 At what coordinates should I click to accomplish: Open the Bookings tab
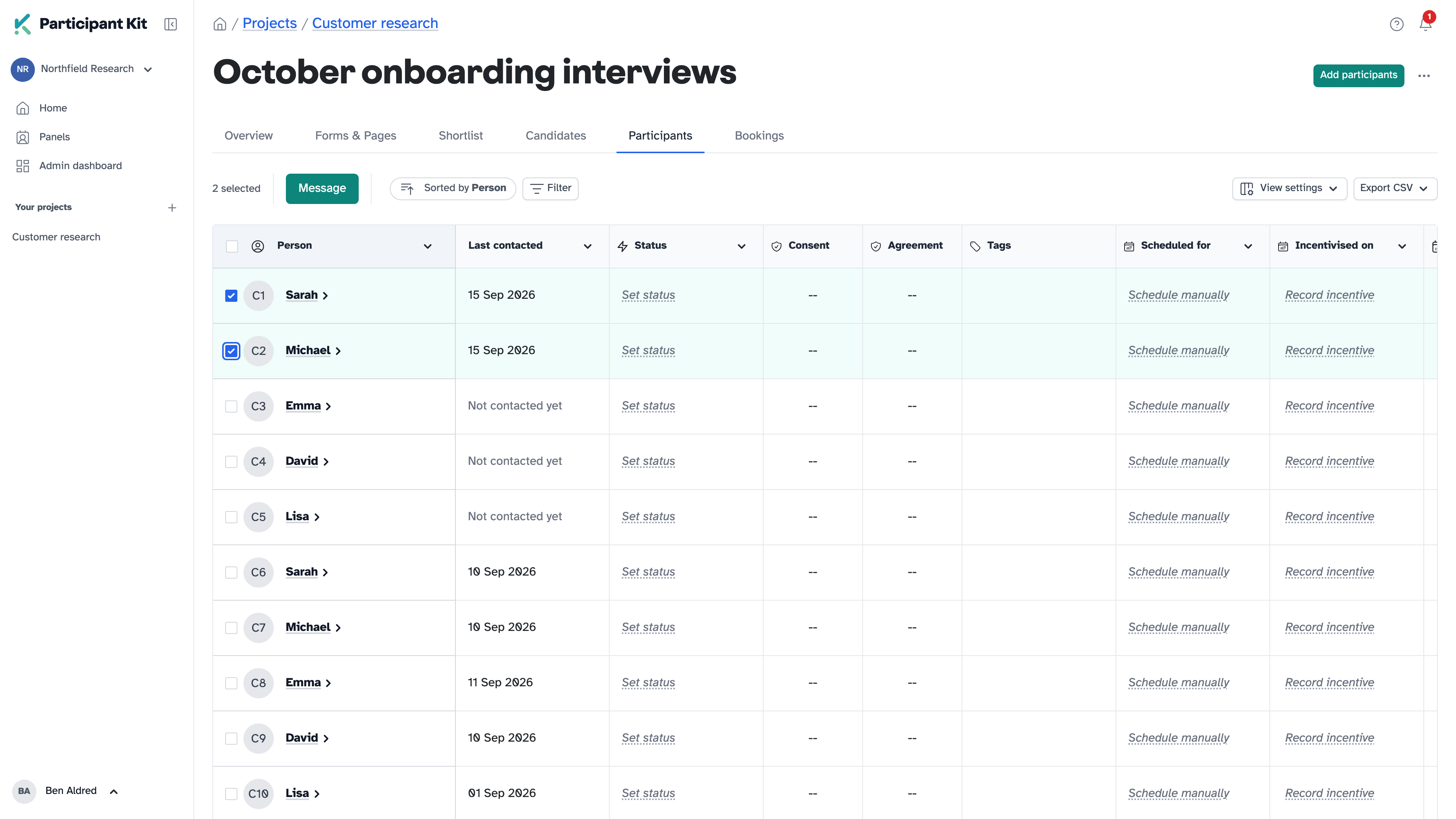[x=759, y=136]
